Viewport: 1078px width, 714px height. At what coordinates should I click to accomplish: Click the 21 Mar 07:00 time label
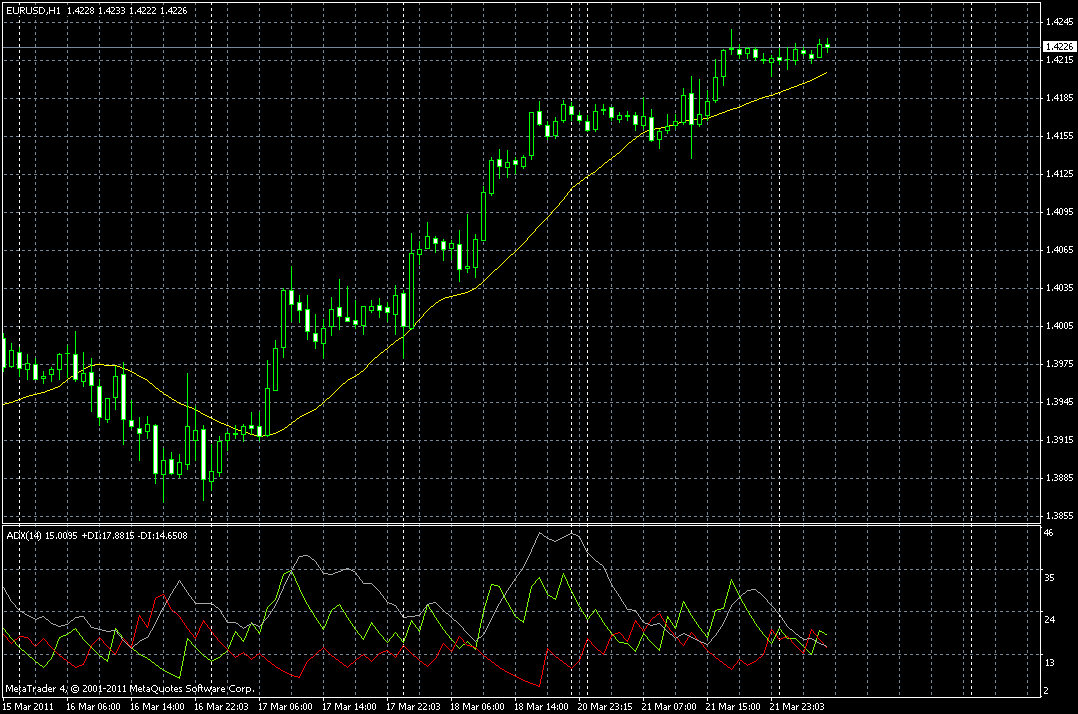[669, 706]
